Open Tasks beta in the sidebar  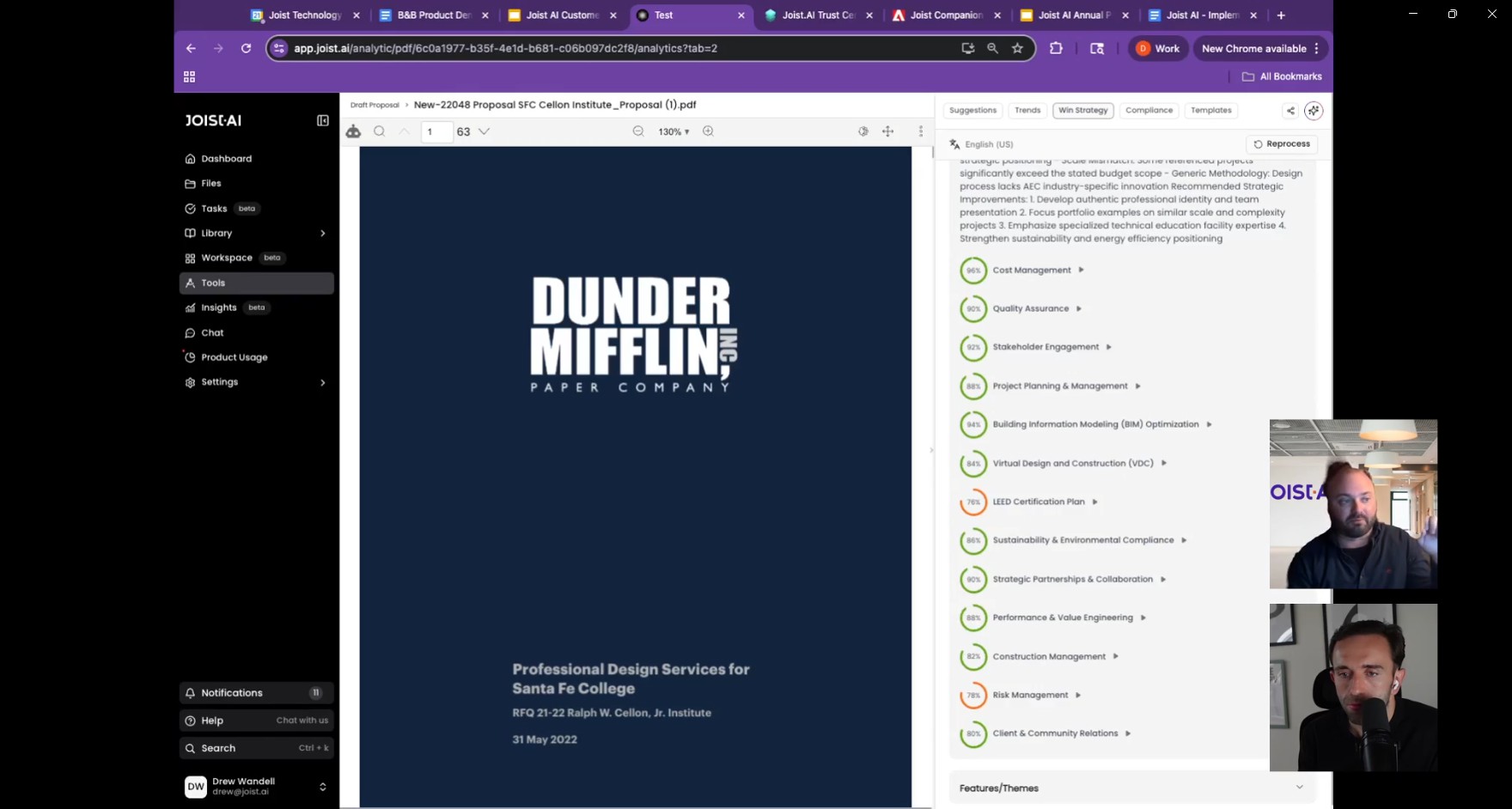222,209
